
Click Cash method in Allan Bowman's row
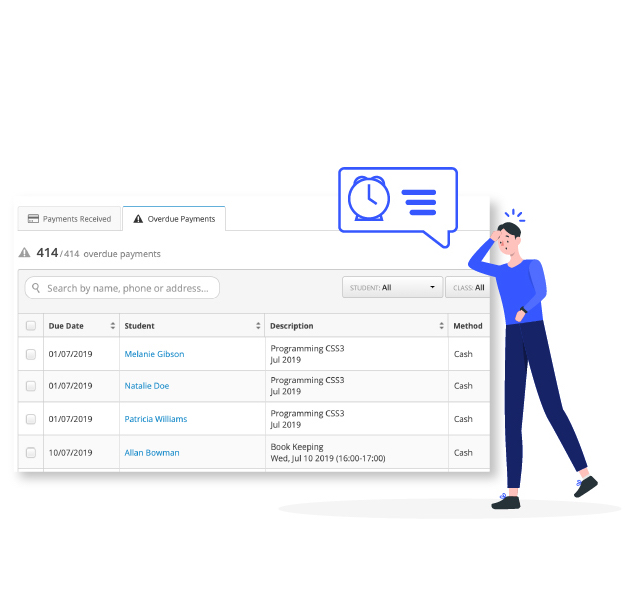(x=463, y=452)
